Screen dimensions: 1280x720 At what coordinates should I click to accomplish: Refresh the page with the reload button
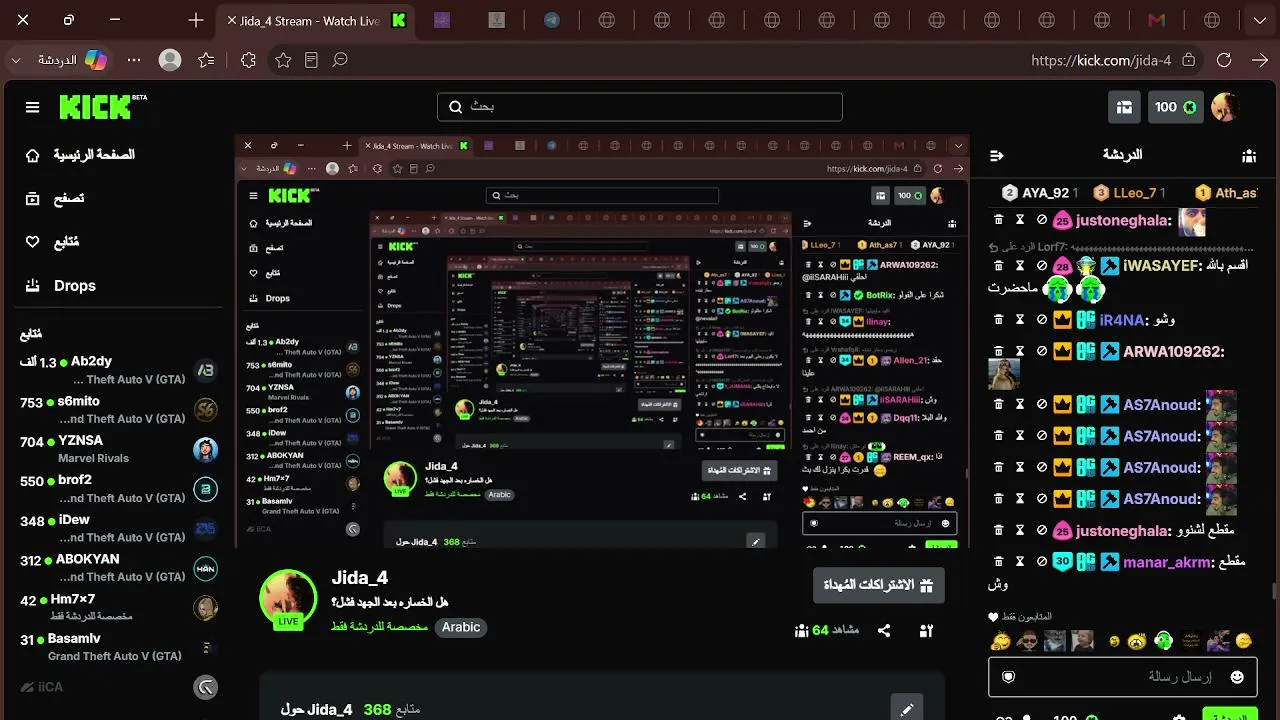(1224, 60)
